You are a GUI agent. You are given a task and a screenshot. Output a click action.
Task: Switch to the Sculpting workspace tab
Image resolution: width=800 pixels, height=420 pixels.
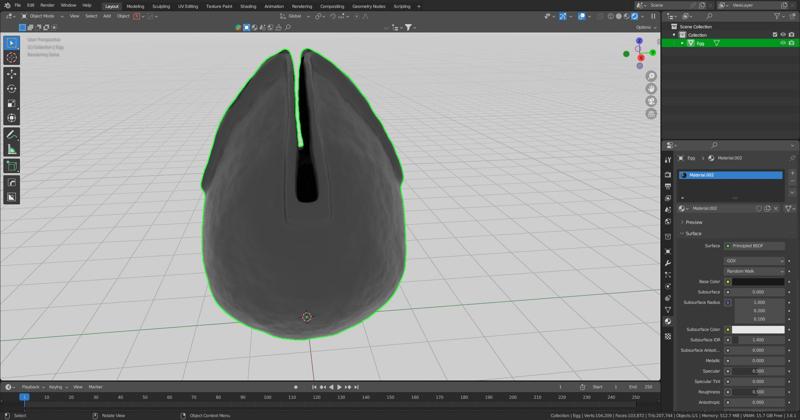(x=161, y=6)
